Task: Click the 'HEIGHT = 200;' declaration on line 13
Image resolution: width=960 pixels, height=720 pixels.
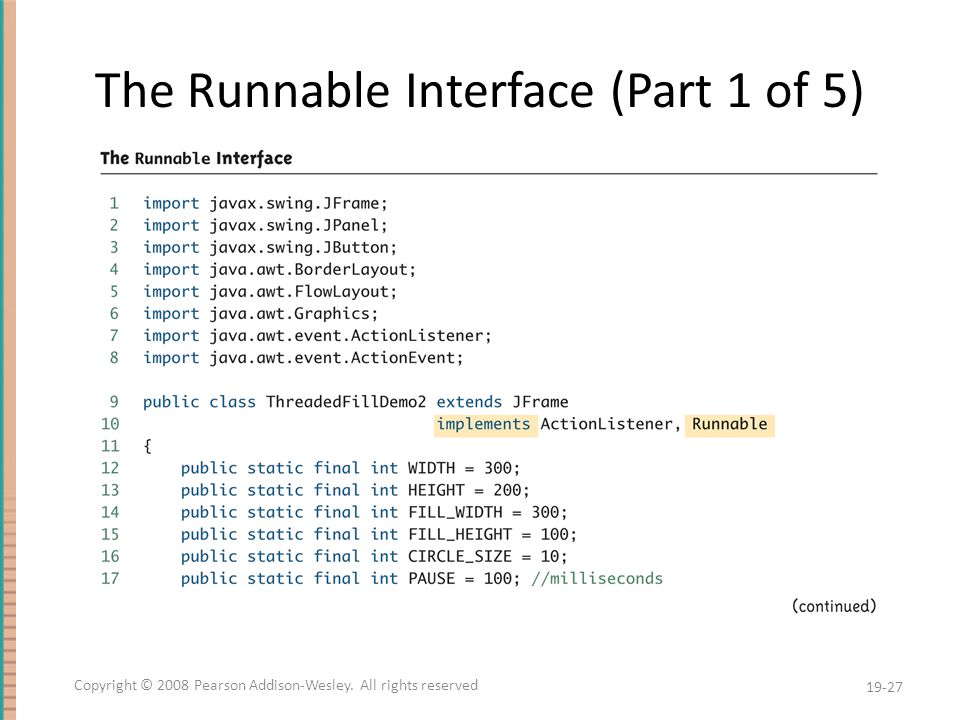Action: pos(468,490)
